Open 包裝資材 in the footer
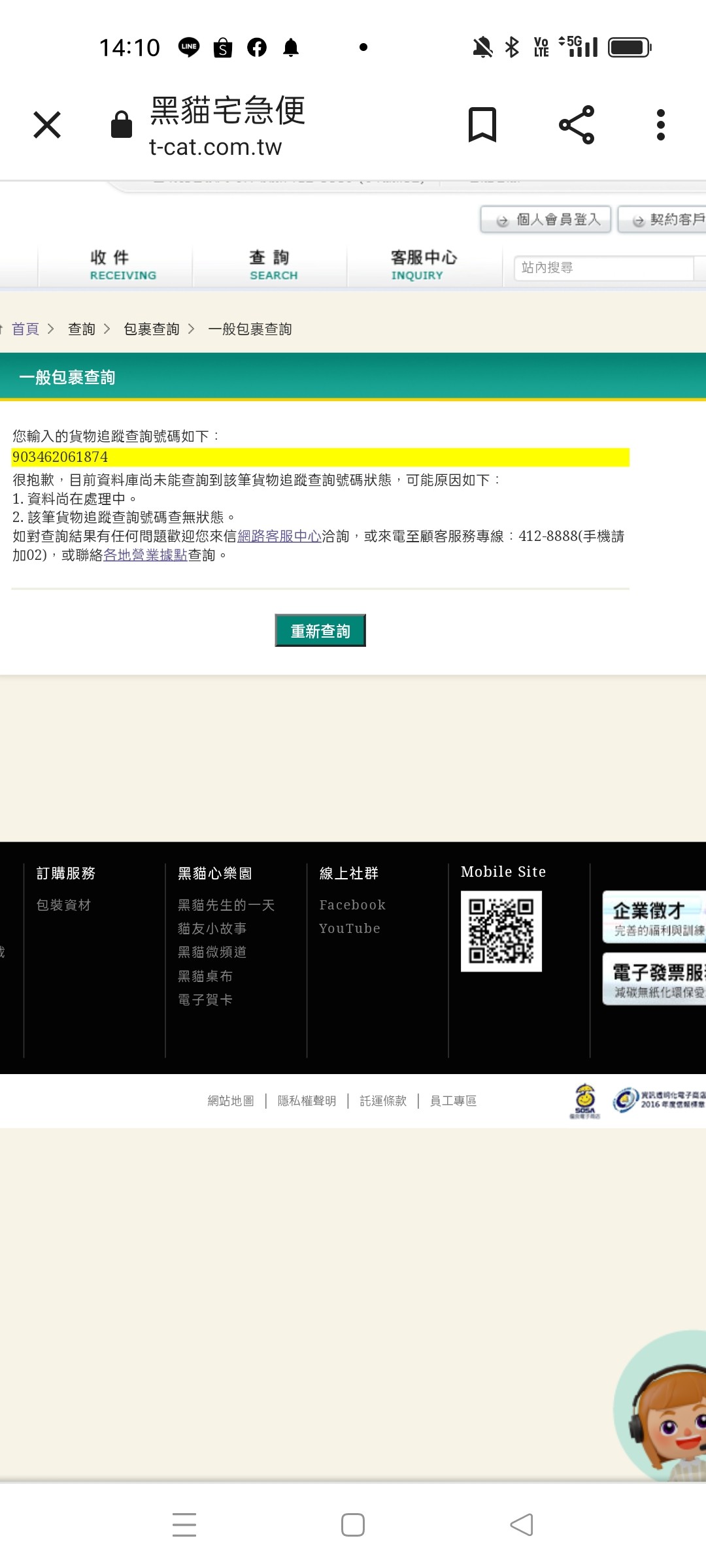This screenshot has height=1568, width=706. coord(64,905)
